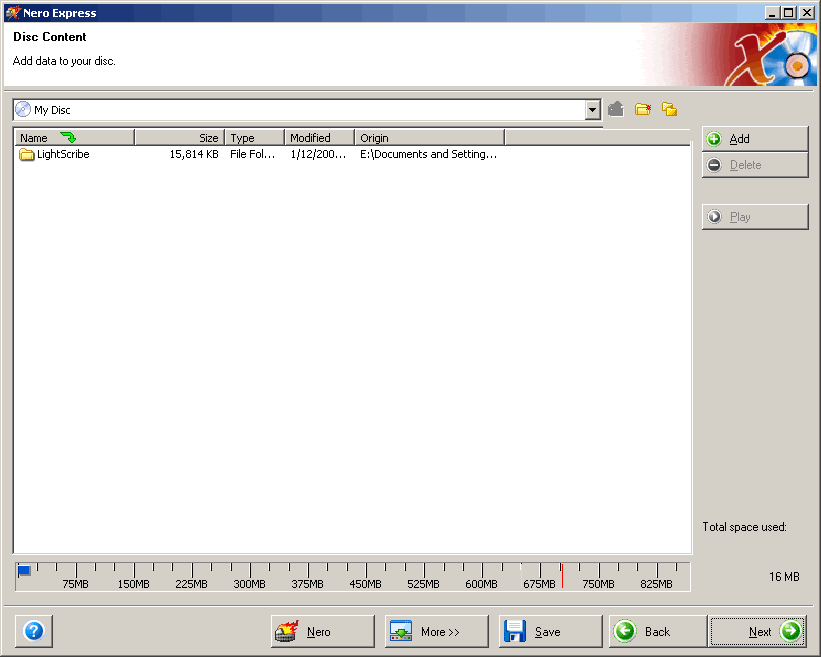Open the Nero Express title bar system icon
821x657 pixels.
tap(13, 13)
